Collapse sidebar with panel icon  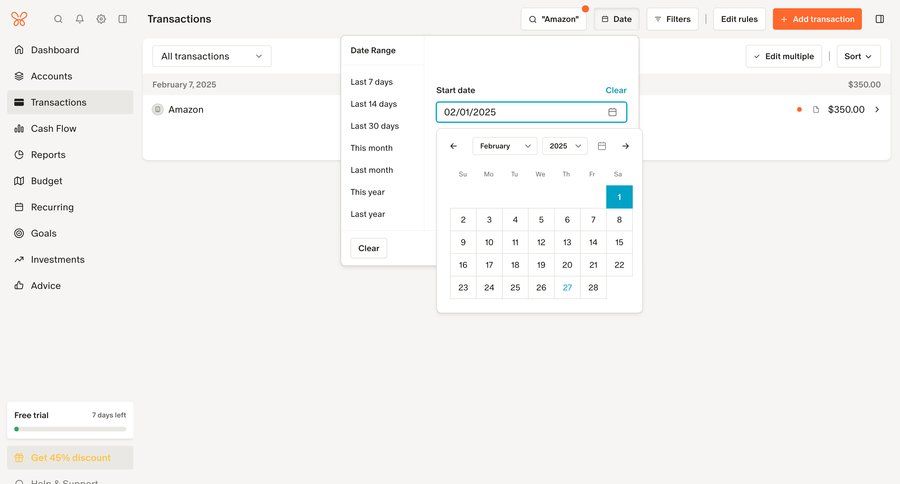(x=123, y=19)
